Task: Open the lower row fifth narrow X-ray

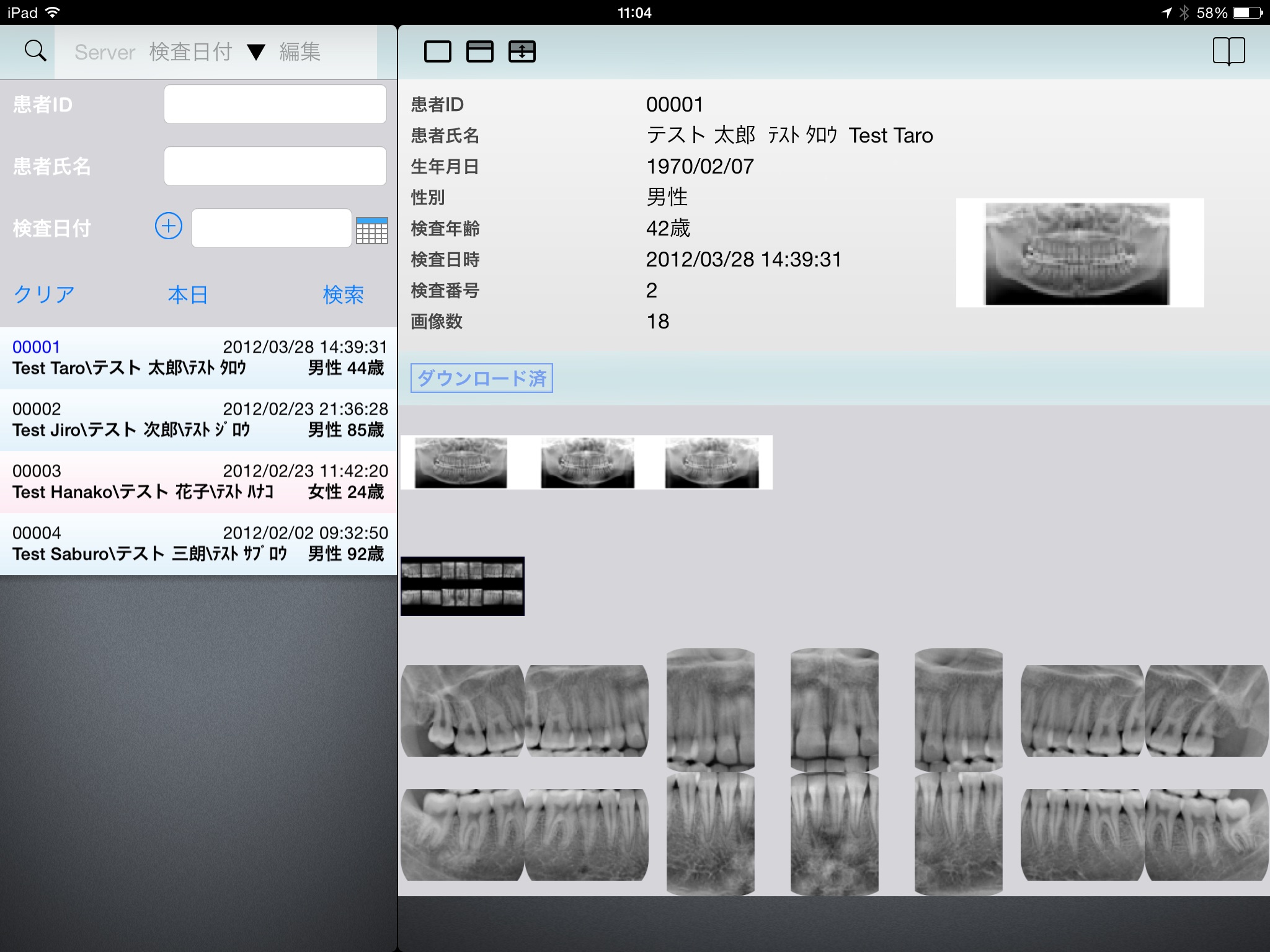Action: (x=959, y=834)
